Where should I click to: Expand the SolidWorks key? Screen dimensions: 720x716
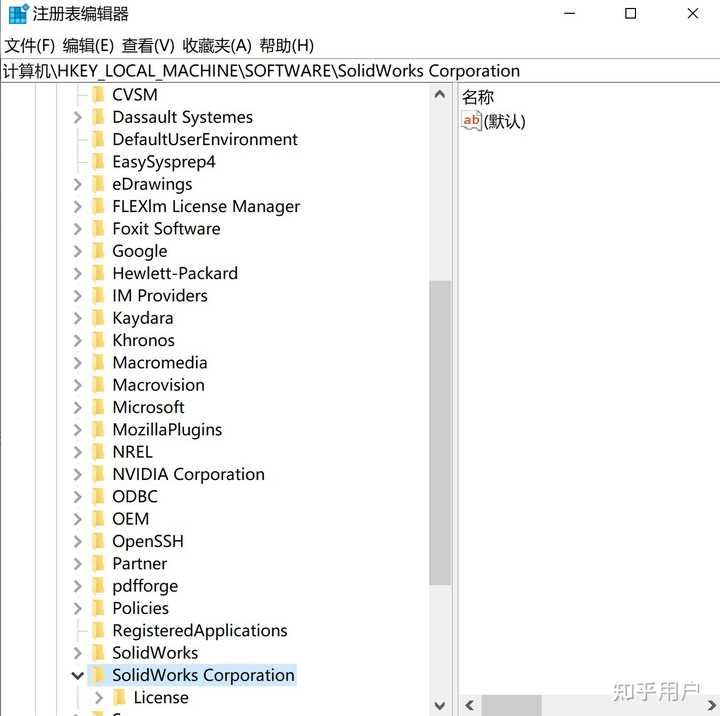pos(78,653)
